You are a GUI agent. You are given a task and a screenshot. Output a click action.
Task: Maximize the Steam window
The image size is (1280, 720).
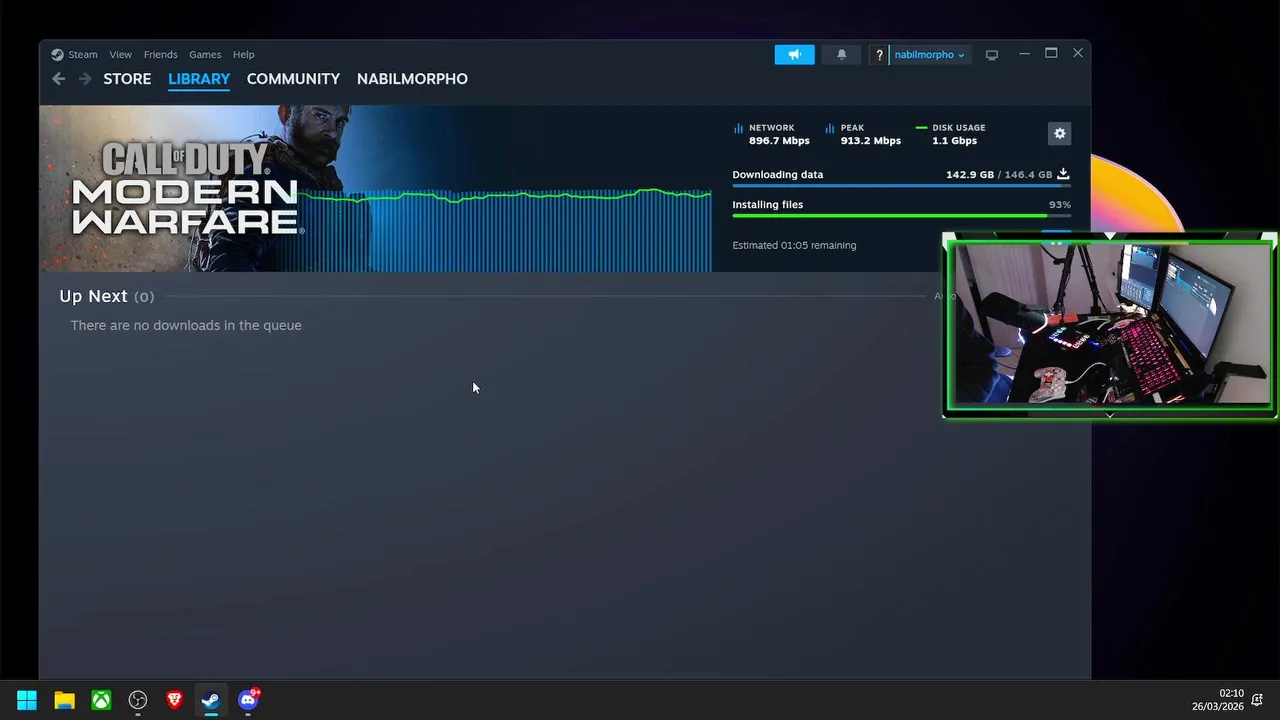(1051, 54)
